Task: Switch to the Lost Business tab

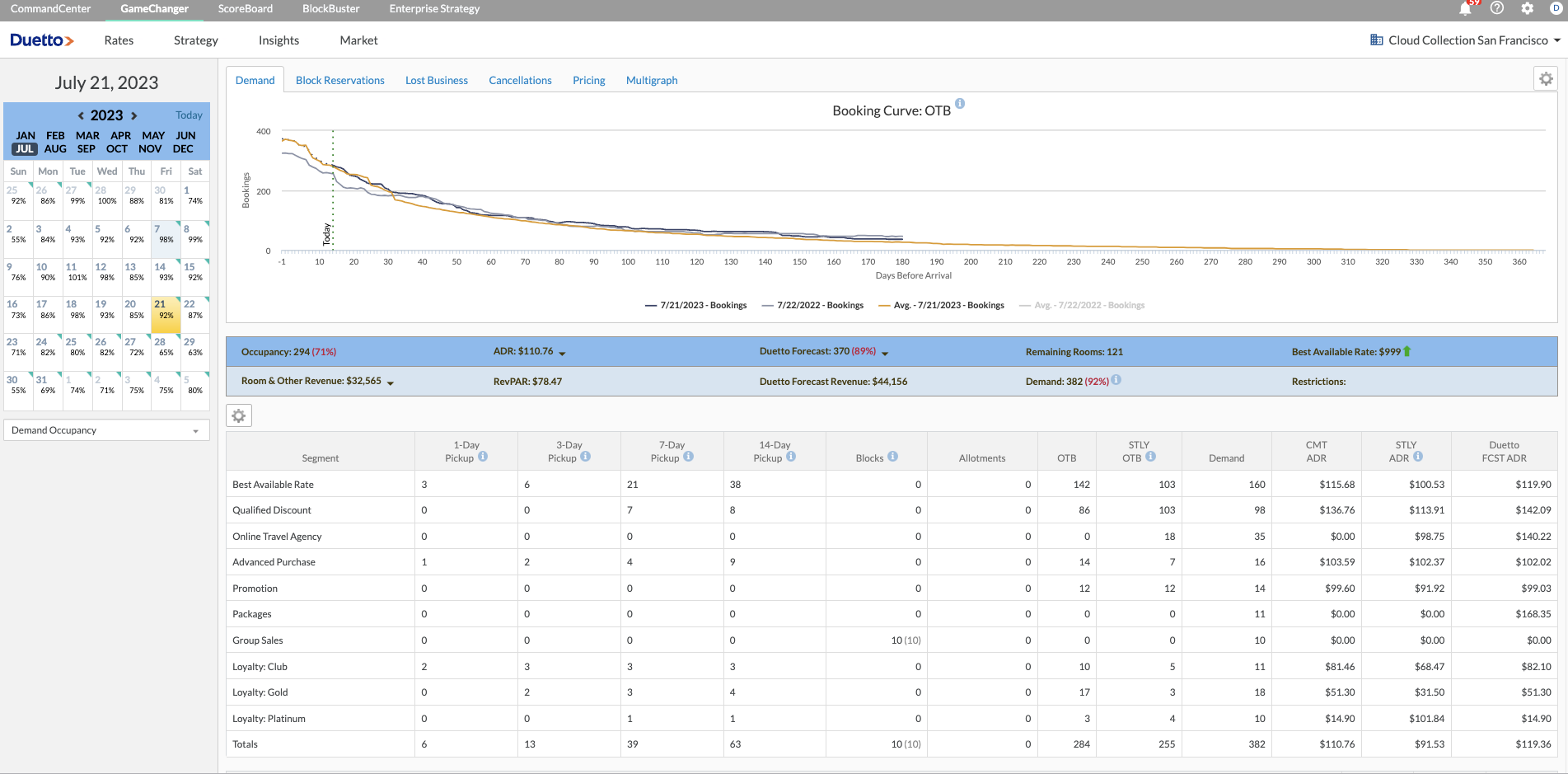Action: pyautogui.click(x=436, y=81)
